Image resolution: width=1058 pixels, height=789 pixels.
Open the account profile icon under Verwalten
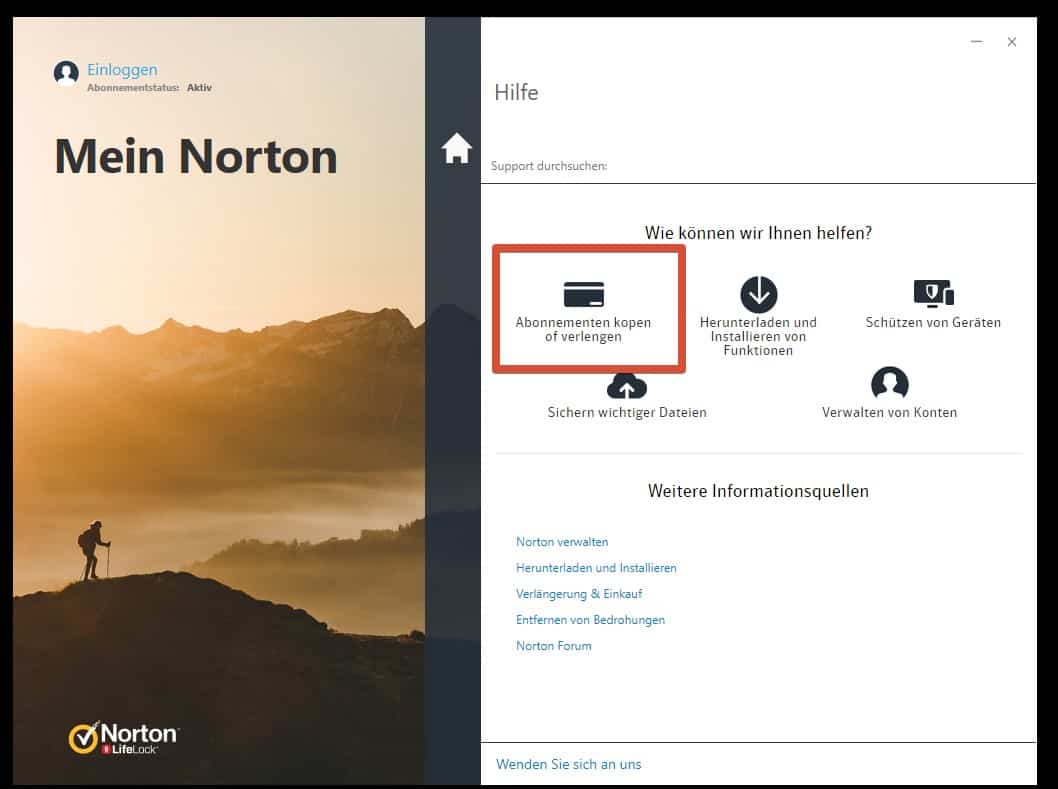point(889,383)
